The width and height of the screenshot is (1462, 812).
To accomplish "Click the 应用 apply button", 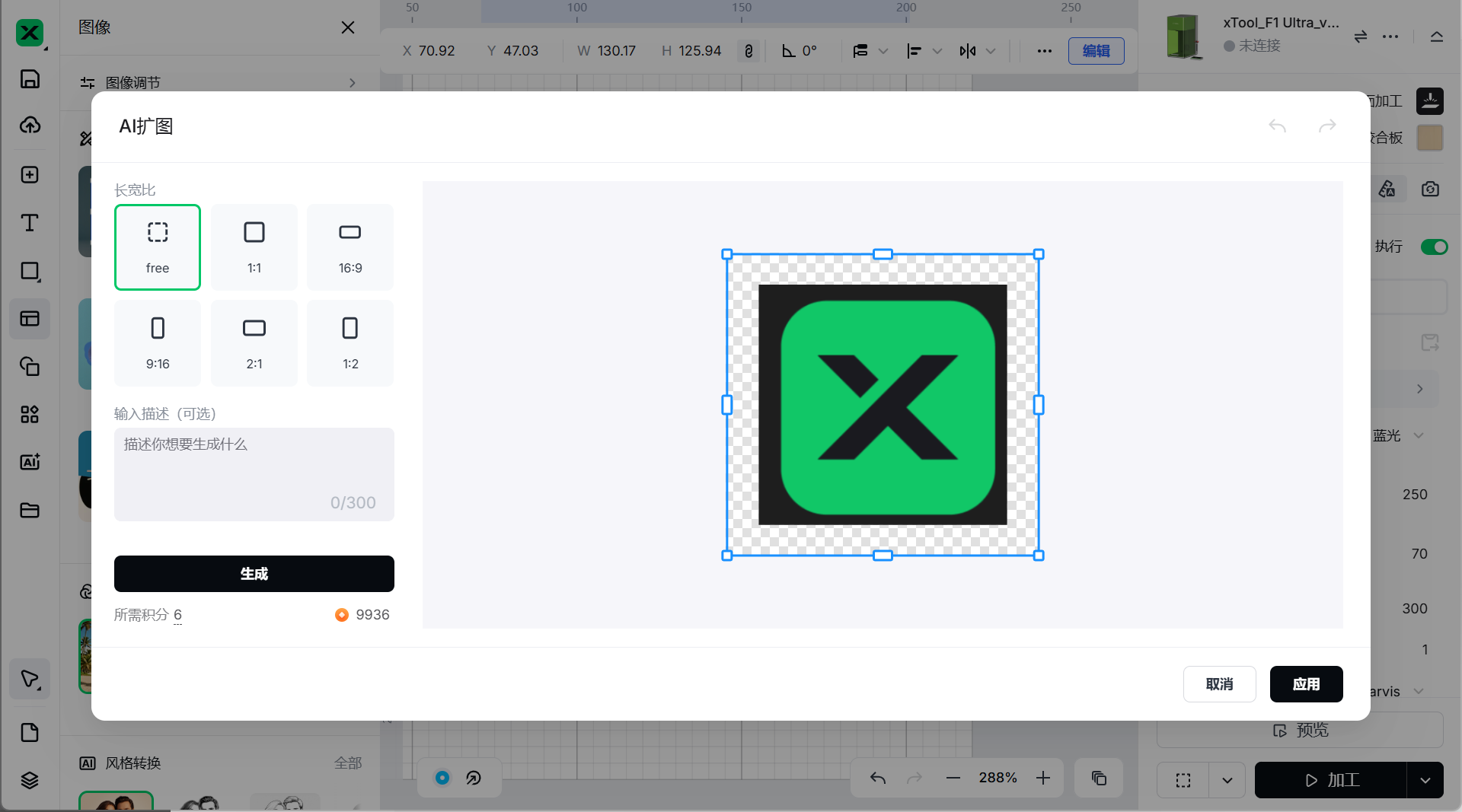I will 1306,684.
